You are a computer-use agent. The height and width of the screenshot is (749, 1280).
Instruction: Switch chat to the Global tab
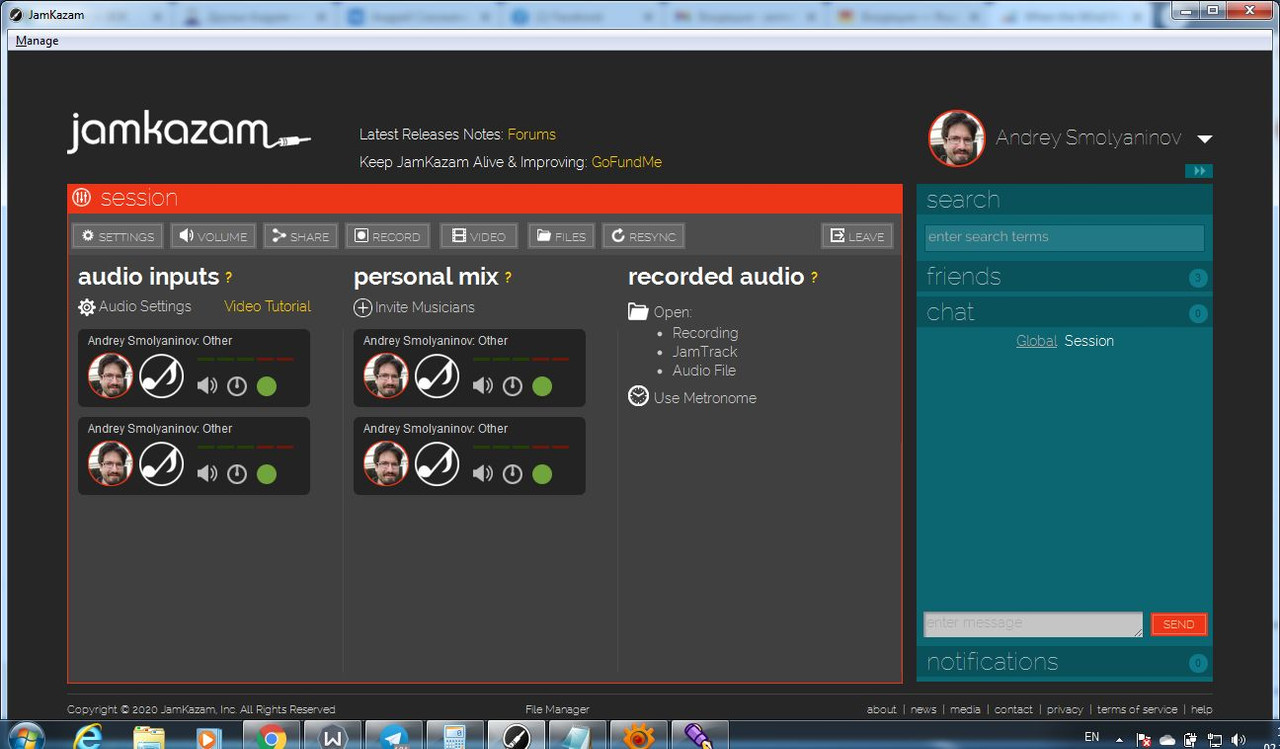[x=1036, y=341]
